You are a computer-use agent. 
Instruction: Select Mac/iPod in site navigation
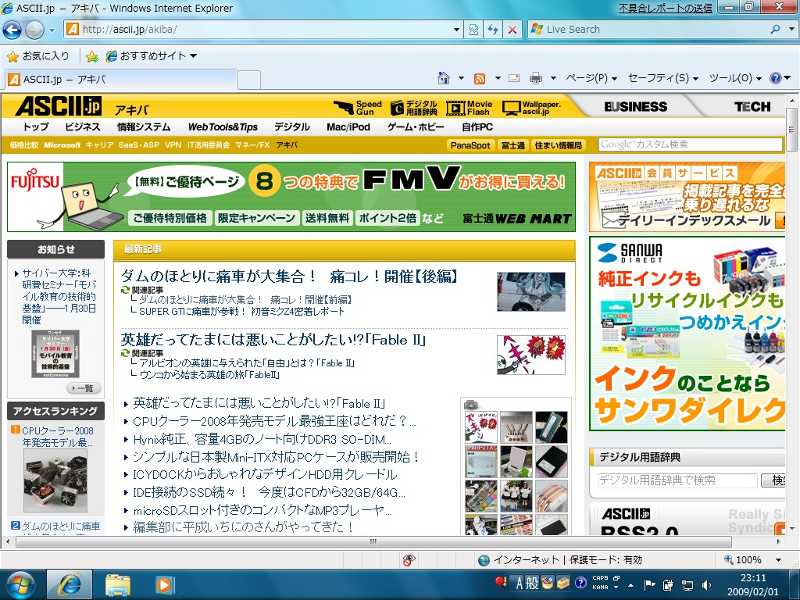[348, 127]
